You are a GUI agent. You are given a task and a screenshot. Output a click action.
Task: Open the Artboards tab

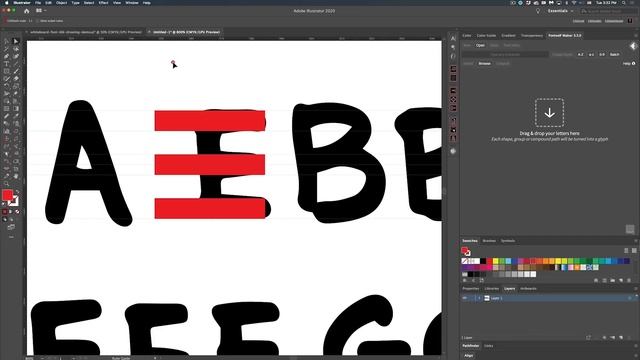coord(528,289)
